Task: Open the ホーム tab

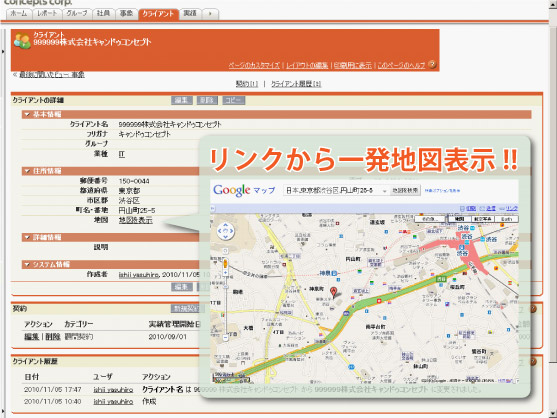Action: 19,14
